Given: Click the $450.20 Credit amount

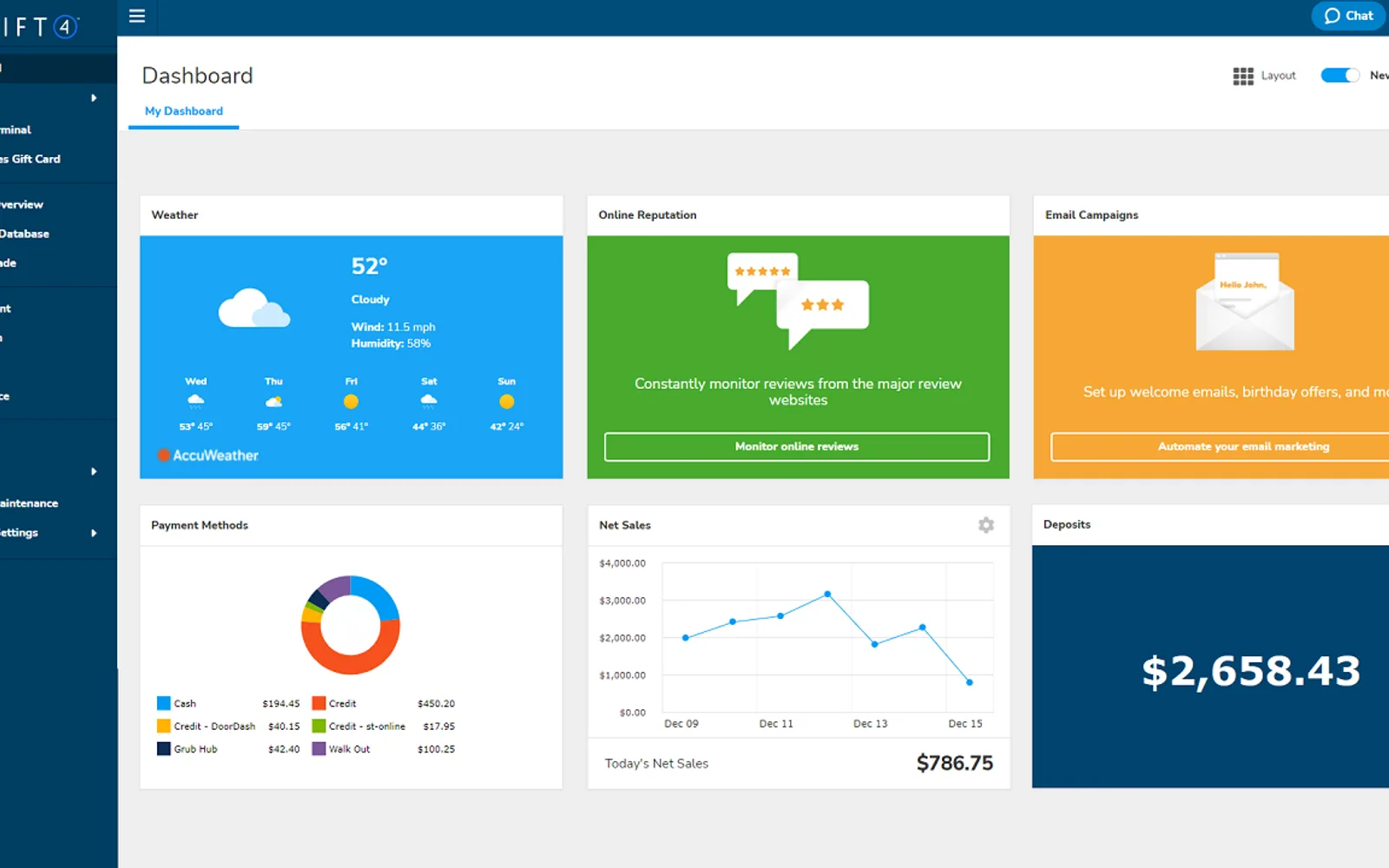Looking at the screenshot, I should coord(436,703).
